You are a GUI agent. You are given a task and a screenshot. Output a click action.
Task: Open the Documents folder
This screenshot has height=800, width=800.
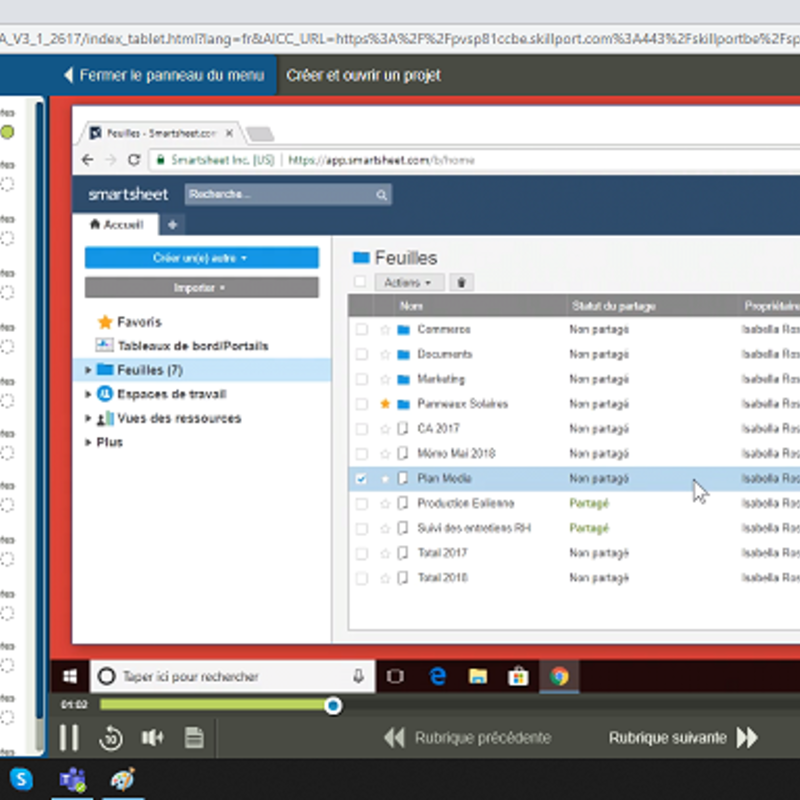[444, 354]
